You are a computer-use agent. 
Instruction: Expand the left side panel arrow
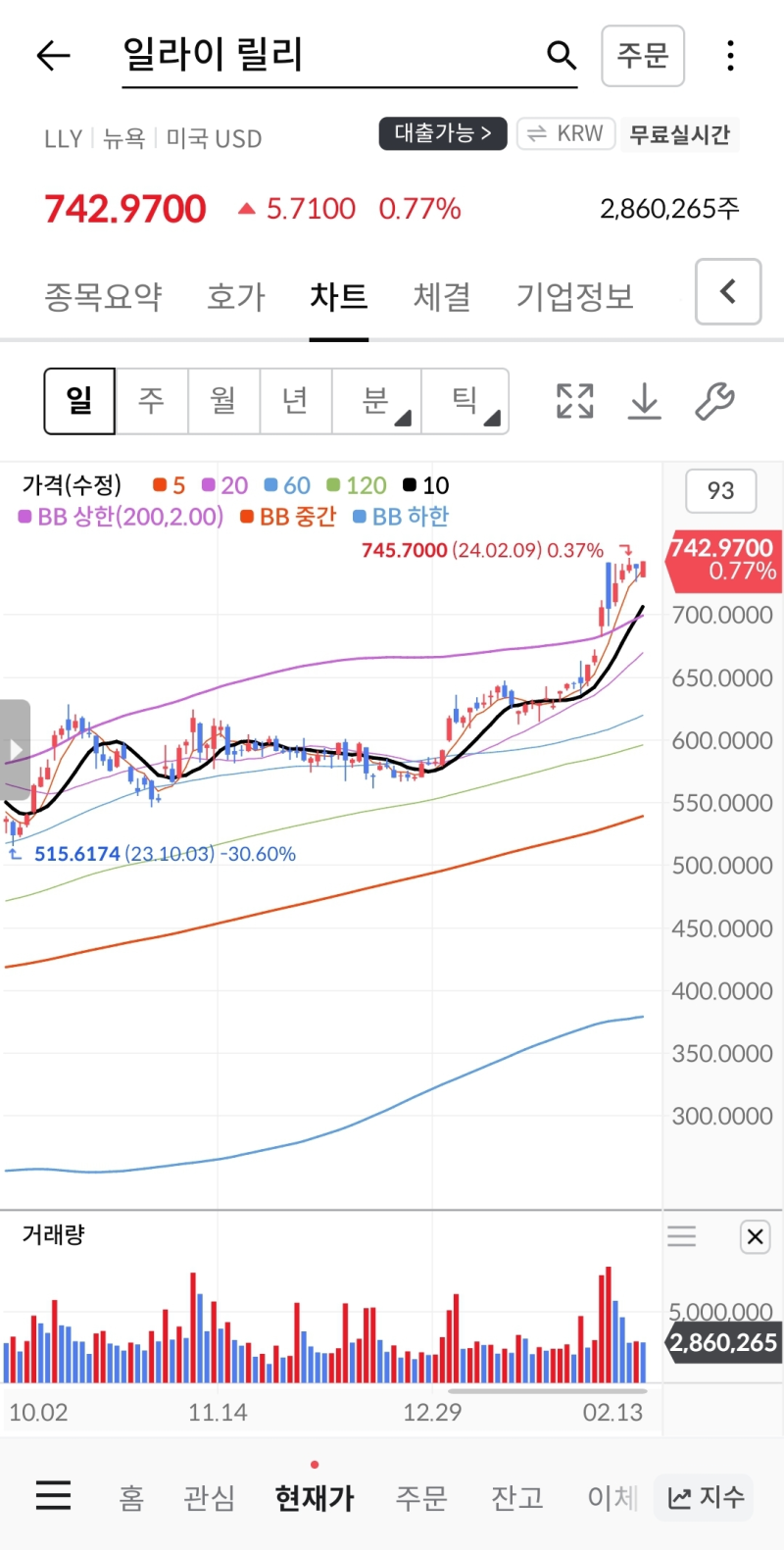15,750
